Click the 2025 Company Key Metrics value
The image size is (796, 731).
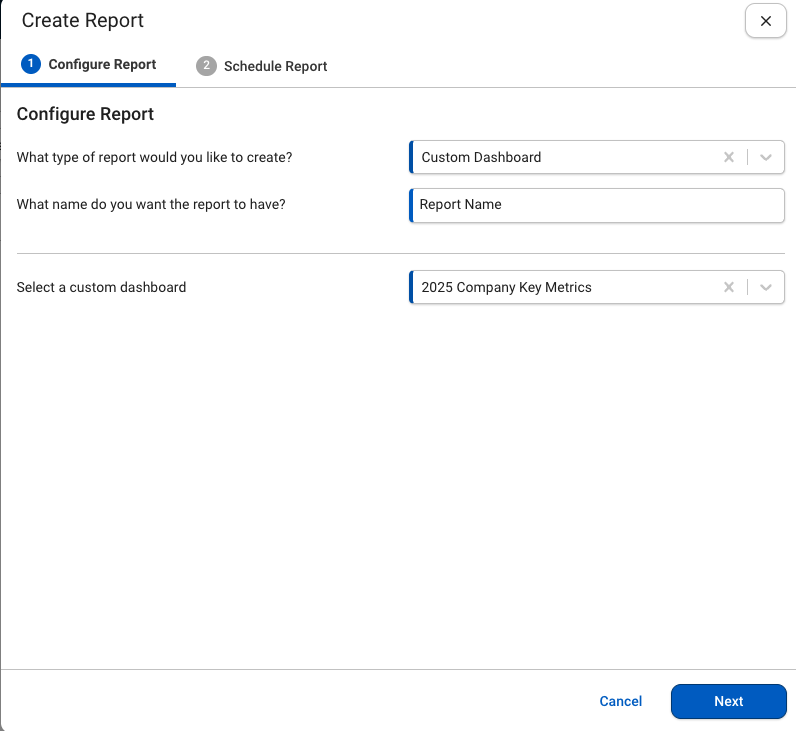506,287
